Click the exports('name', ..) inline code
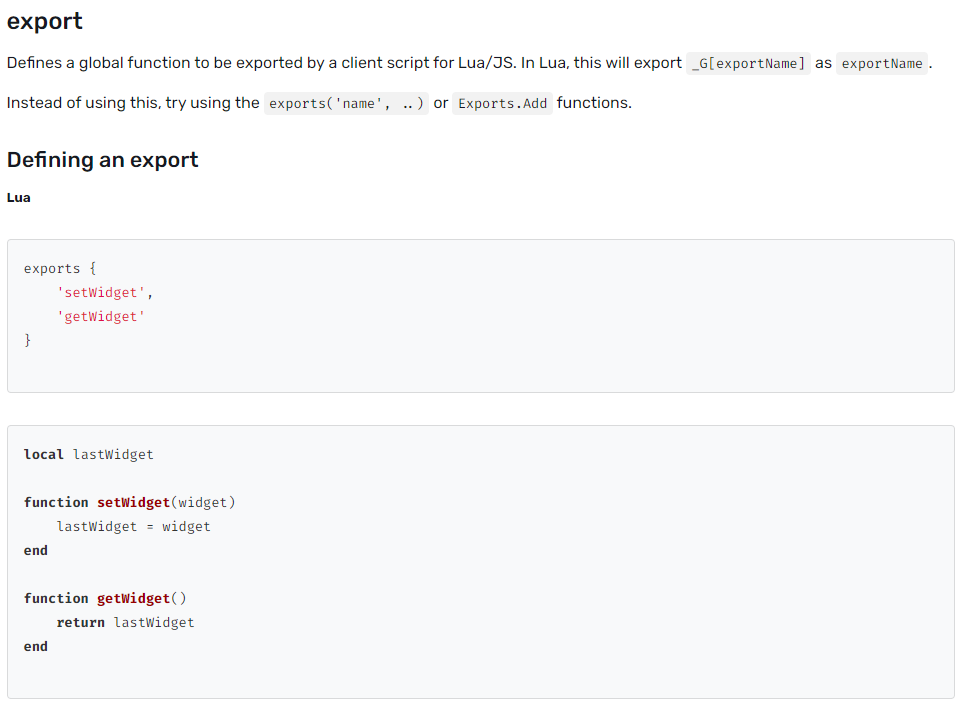This screenshot has height=718, width=970. point(346,103)
